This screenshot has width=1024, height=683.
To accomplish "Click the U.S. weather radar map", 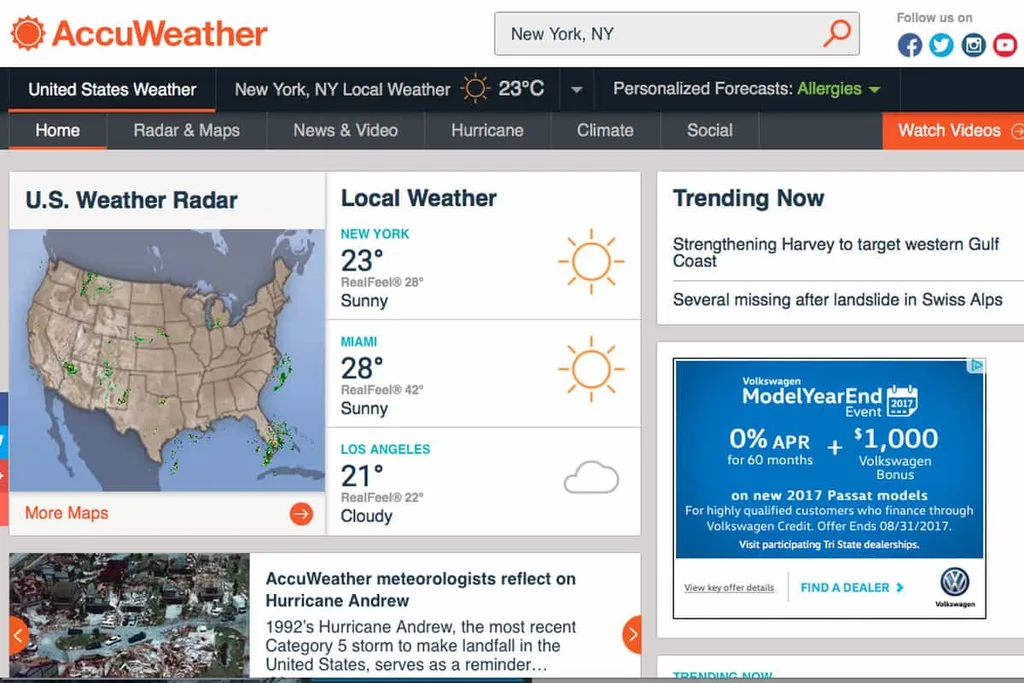I will 167,360.
